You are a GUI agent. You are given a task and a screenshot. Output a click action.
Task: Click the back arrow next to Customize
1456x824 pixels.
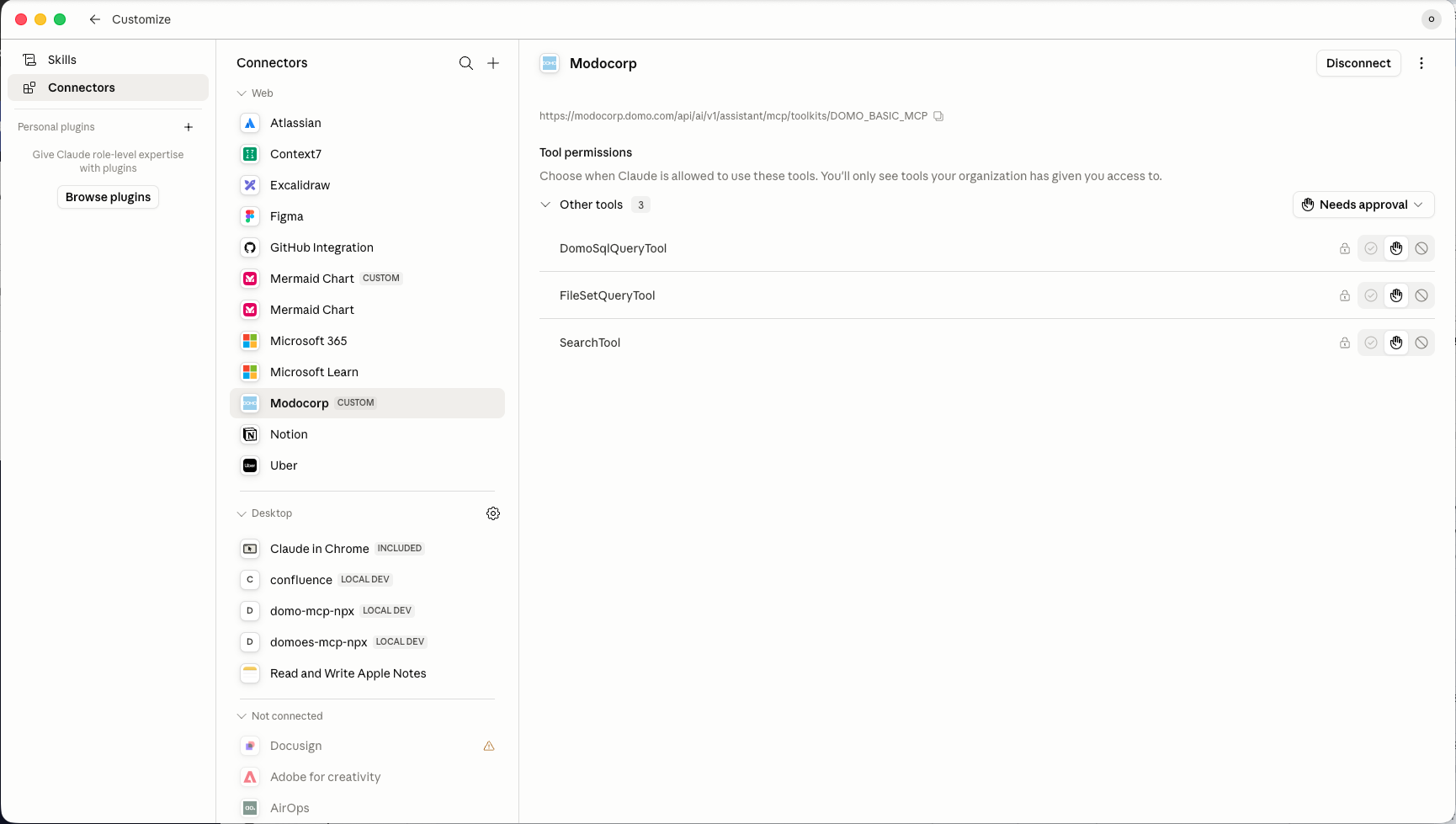pyautogui.click(x=95, y=19)
